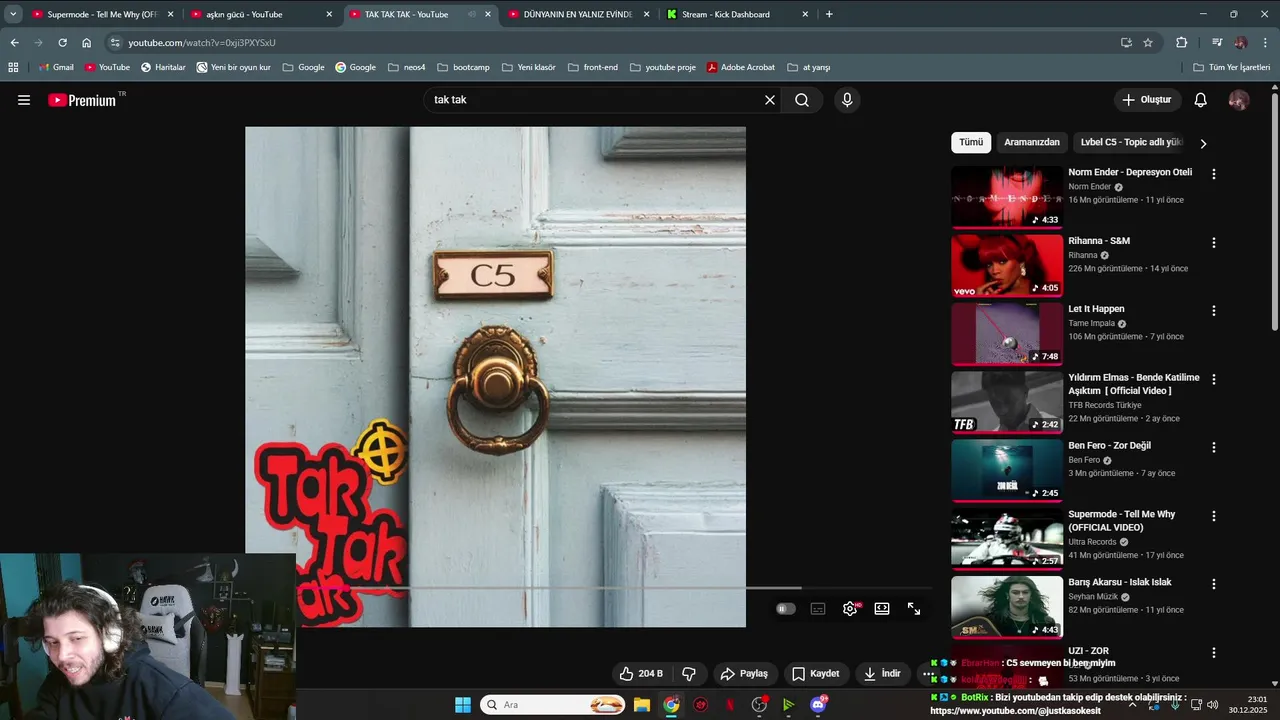The width and height of the screenshot is (1280, 720).
Task: Open bootcamp bookmark folder
Action: pos(463,67)
